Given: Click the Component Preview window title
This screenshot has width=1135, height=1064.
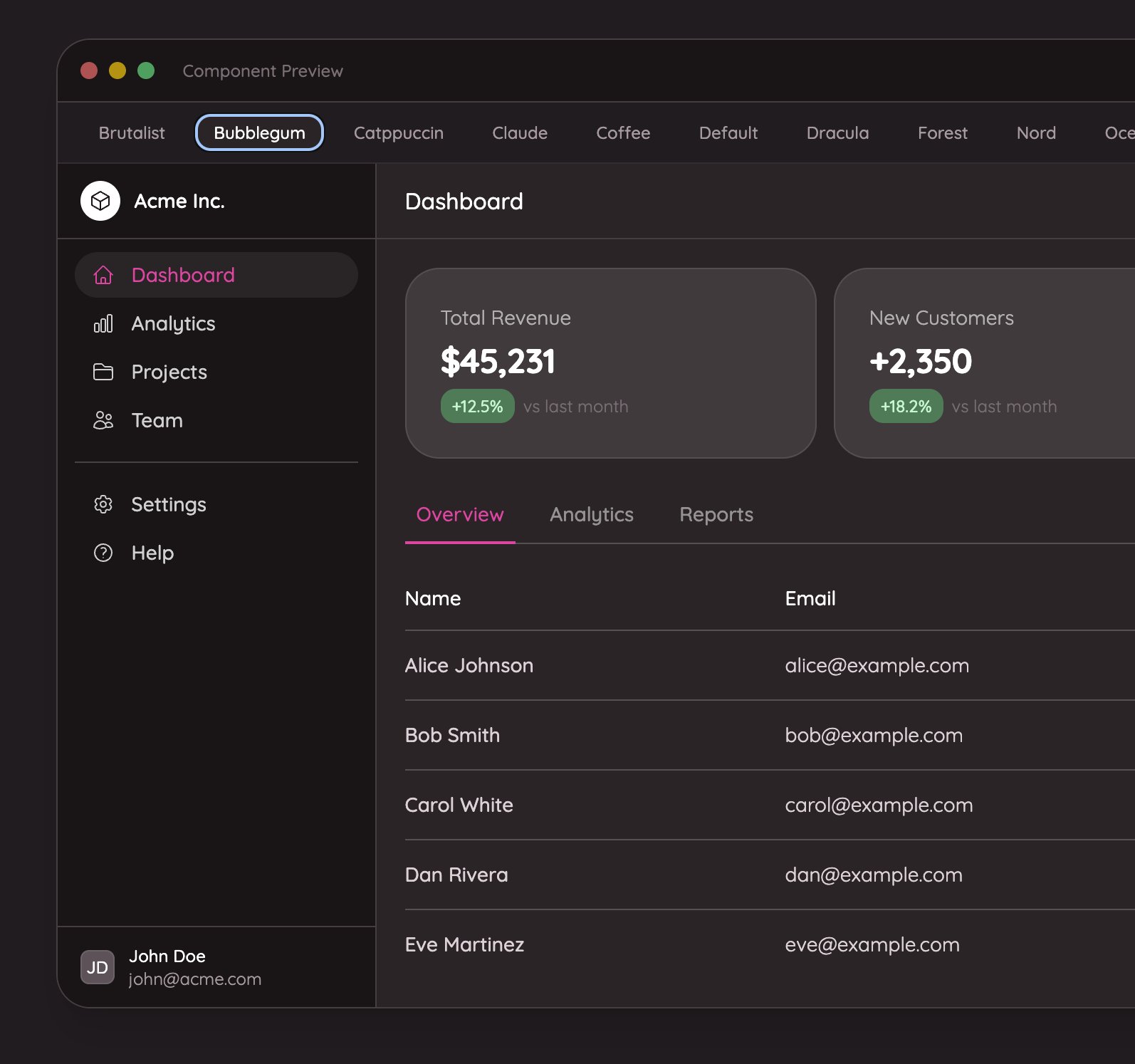Looking at the screenshot, I should [x=263, y=71].
